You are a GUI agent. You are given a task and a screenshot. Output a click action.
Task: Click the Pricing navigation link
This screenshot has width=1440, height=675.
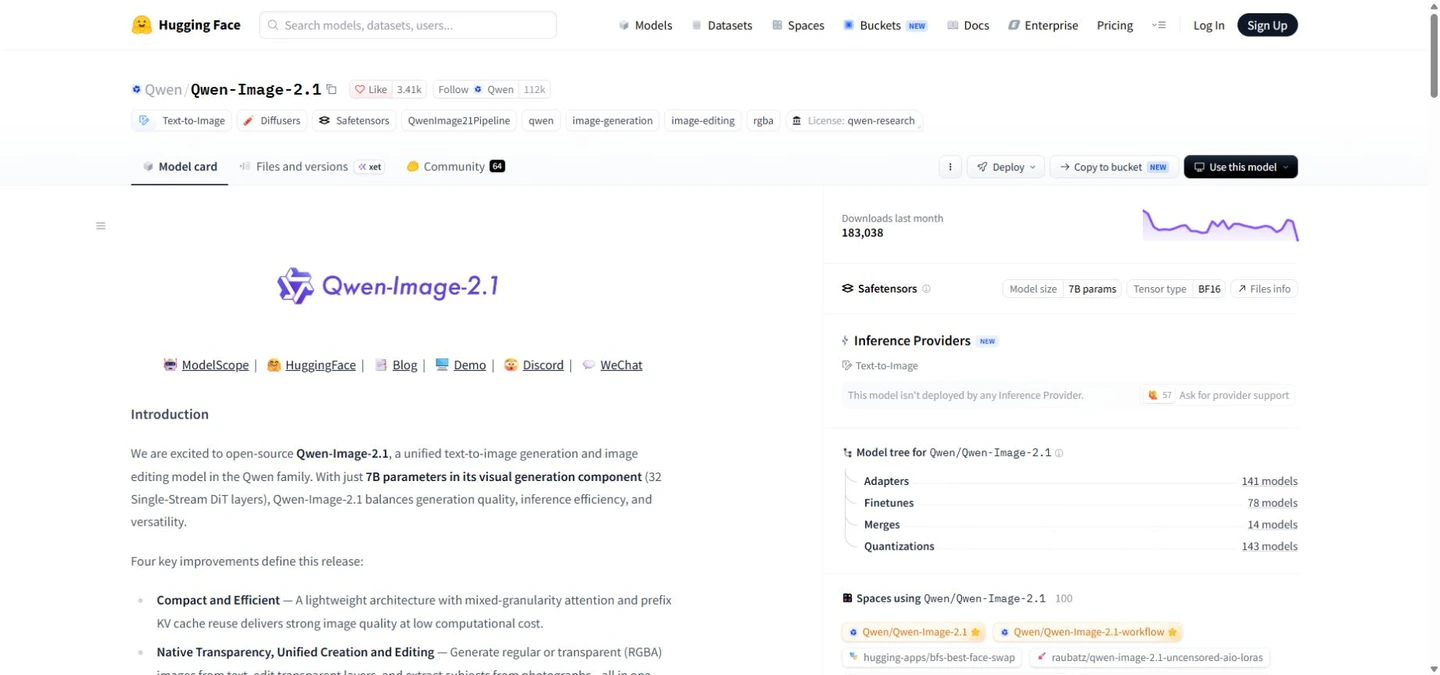coord(1115,25)
